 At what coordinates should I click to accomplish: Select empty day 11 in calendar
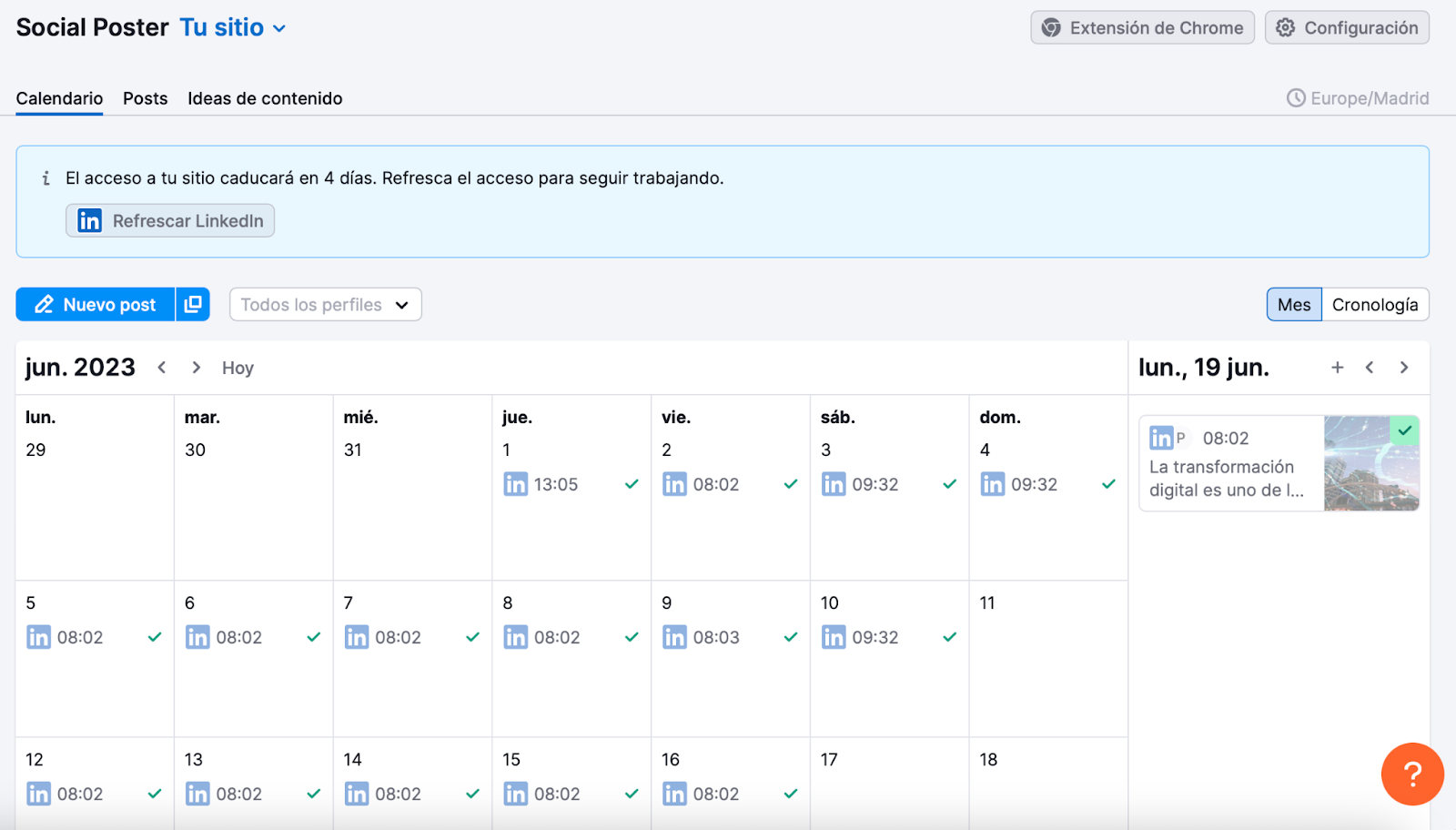tap(1048, 659)
